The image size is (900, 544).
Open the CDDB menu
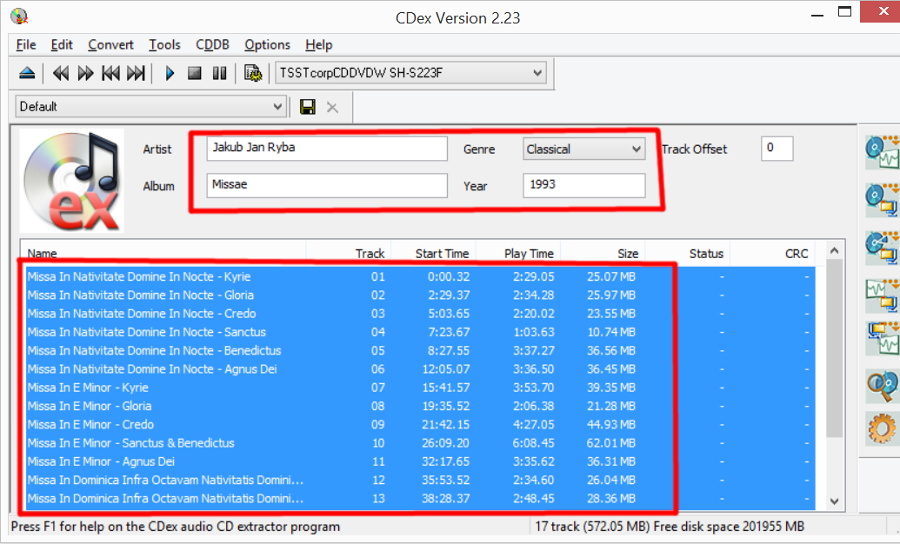click(212, 45)
